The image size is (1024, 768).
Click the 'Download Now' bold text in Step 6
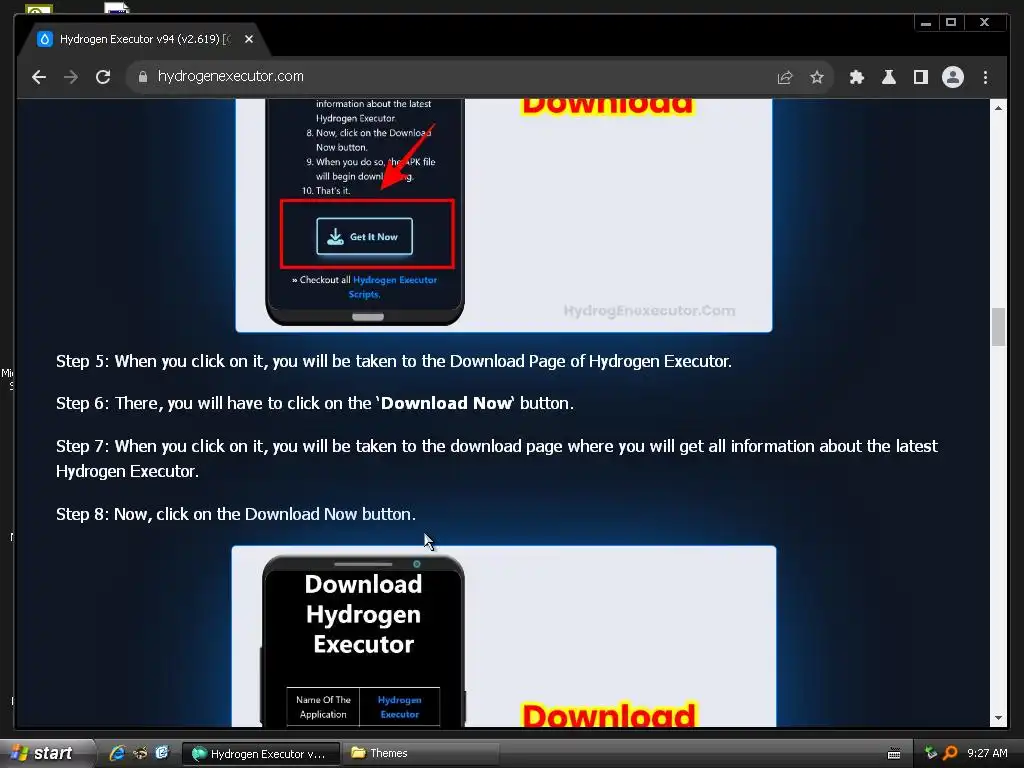pyautogui.click(x=445, y=403)
